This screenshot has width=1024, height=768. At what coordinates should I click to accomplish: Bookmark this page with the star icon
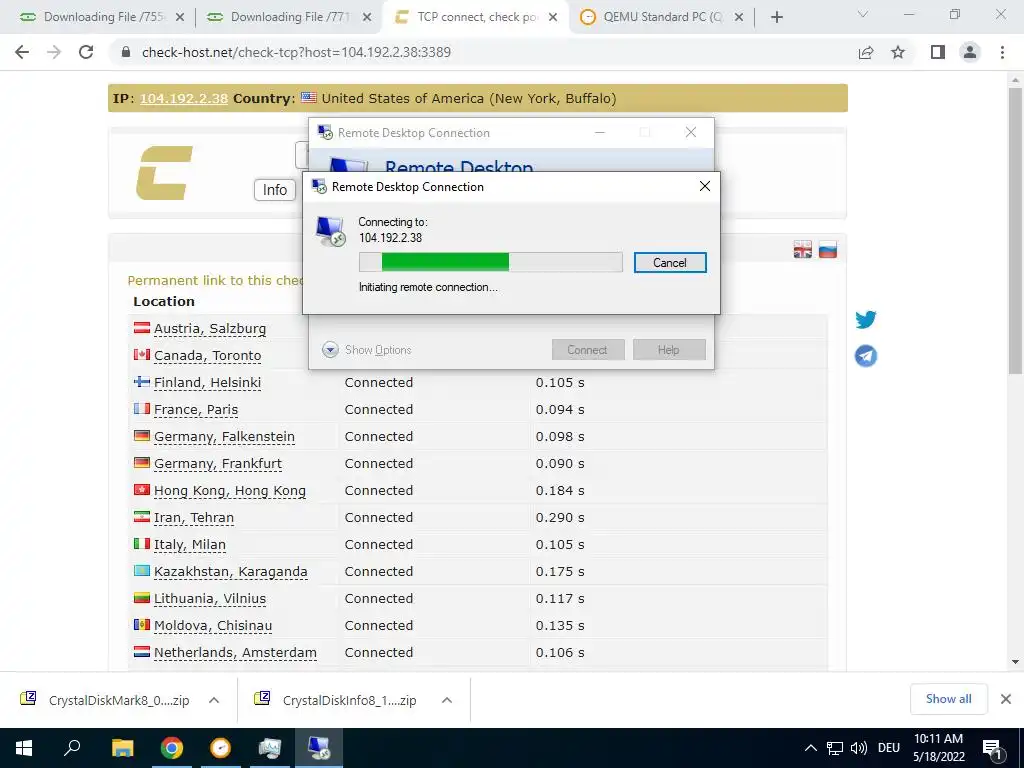coord(898,52)
